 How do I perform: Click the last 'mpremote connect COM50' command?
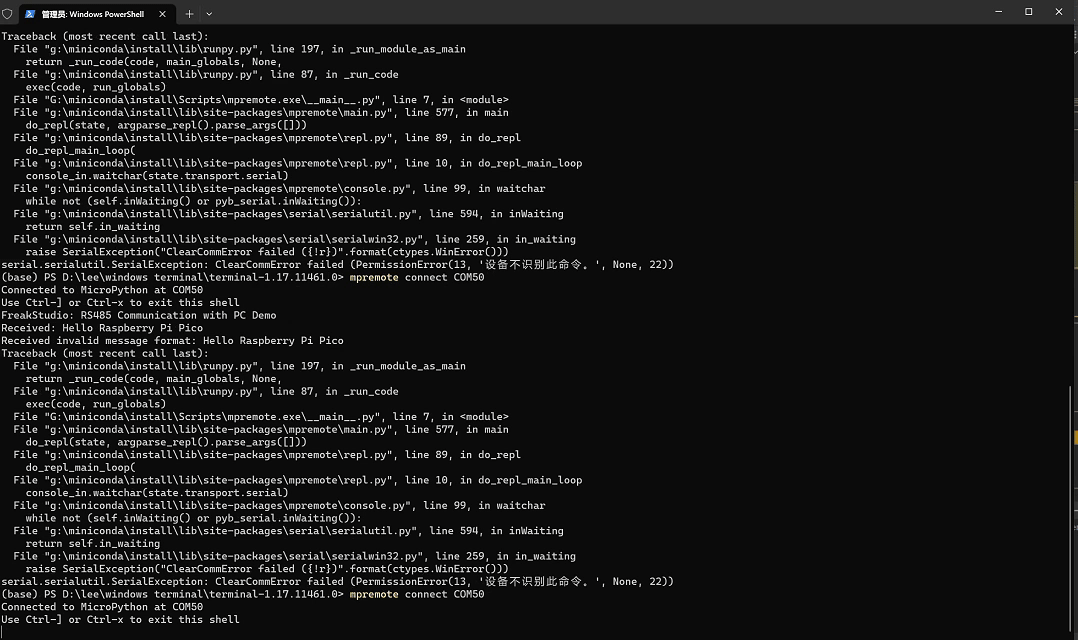(x=417, y=594)
